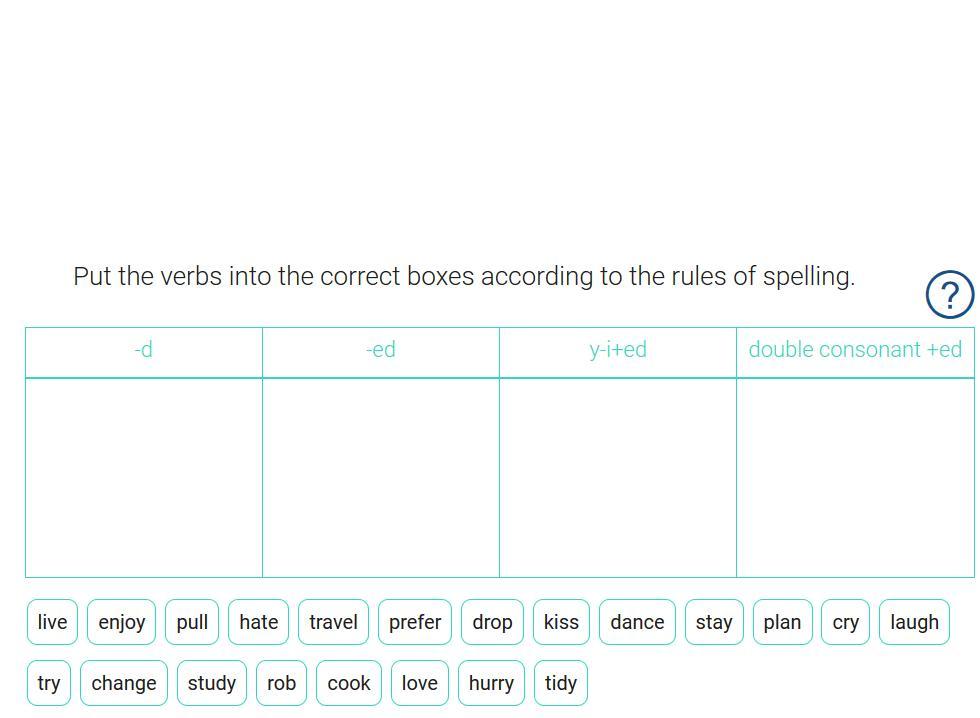Click the '-ed' column drop area
The width and height of the screenshot is (980, 718).
[x=381, y=477]
